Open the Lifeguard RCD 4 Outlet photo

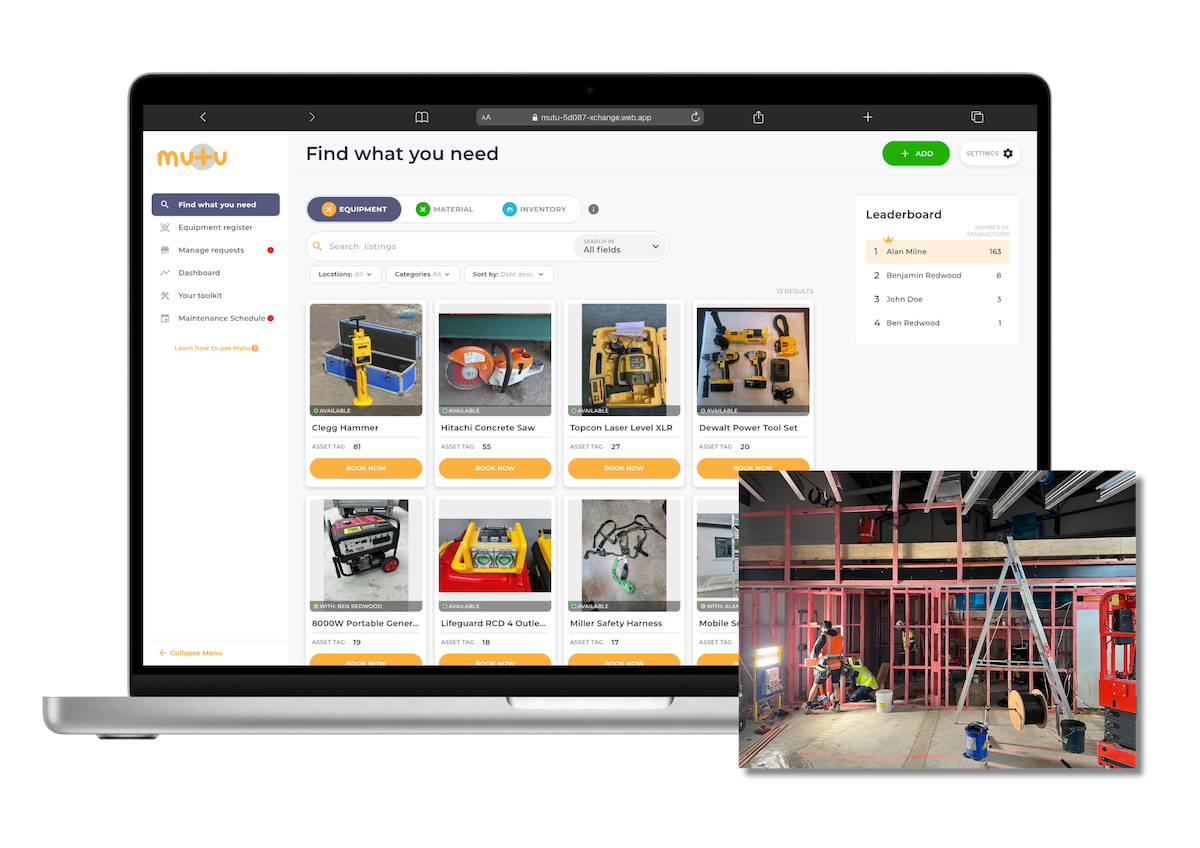coord(495,556)
